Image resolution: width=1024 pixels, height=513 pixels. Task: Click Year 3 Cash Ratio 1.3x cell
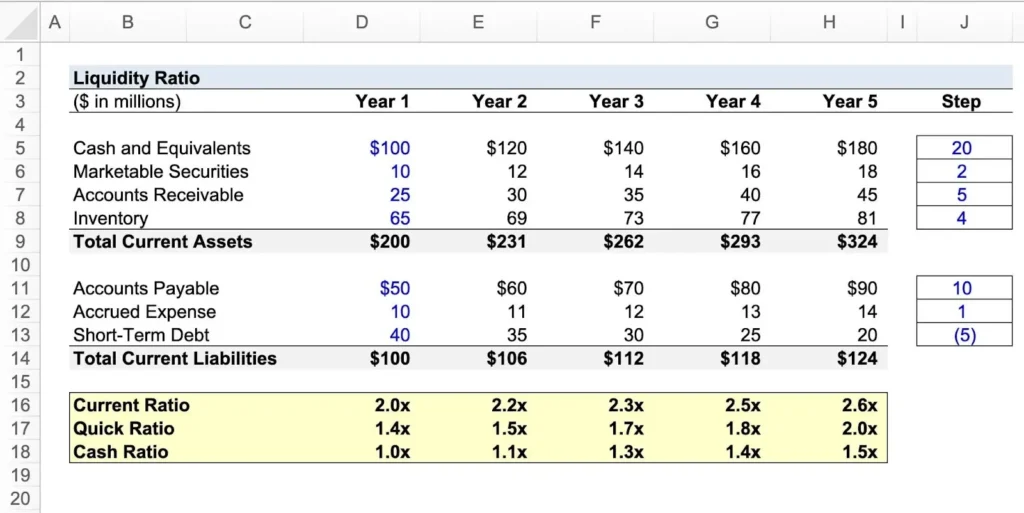point(625,452)
